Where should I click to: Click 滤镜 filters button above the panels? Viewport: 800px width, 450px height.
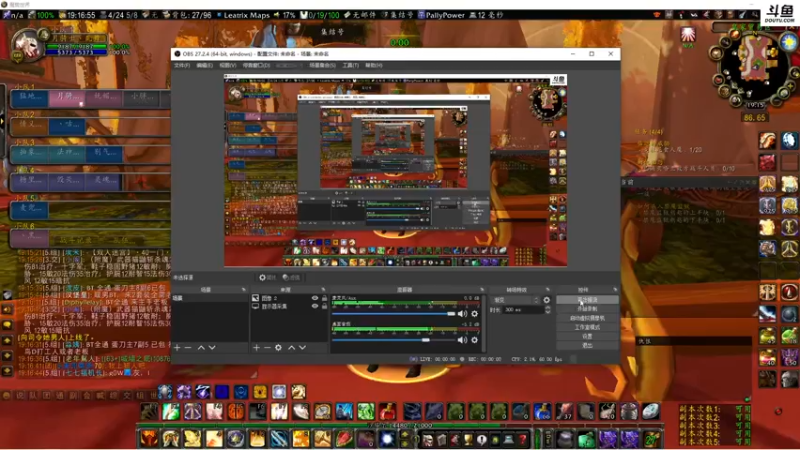291,278
